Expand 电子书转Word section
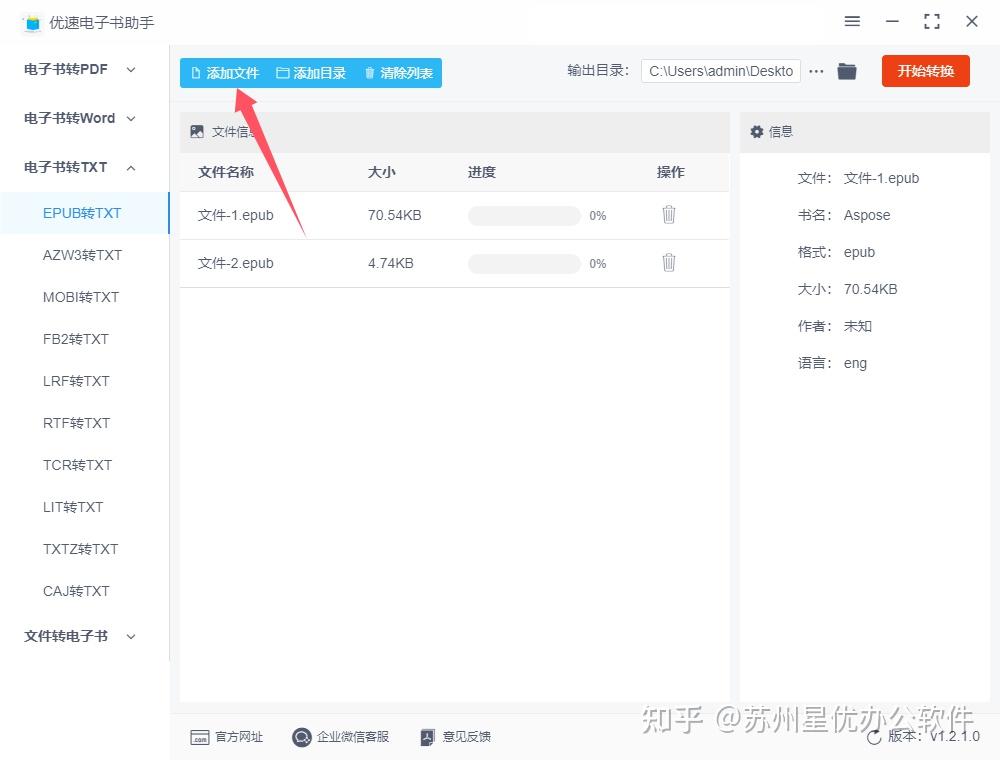 (80, 119)
